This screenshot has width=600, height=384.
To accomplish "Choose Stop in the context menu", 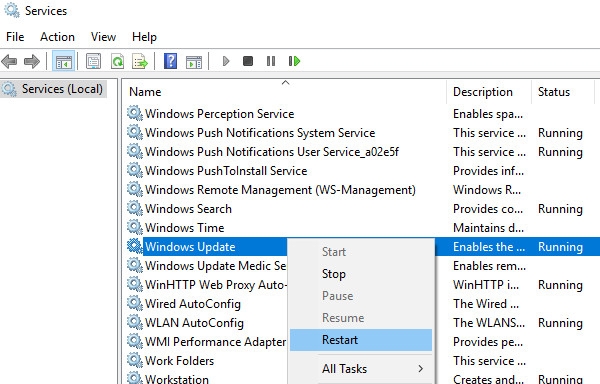I will pyautogui.click(x=361, y=274).
